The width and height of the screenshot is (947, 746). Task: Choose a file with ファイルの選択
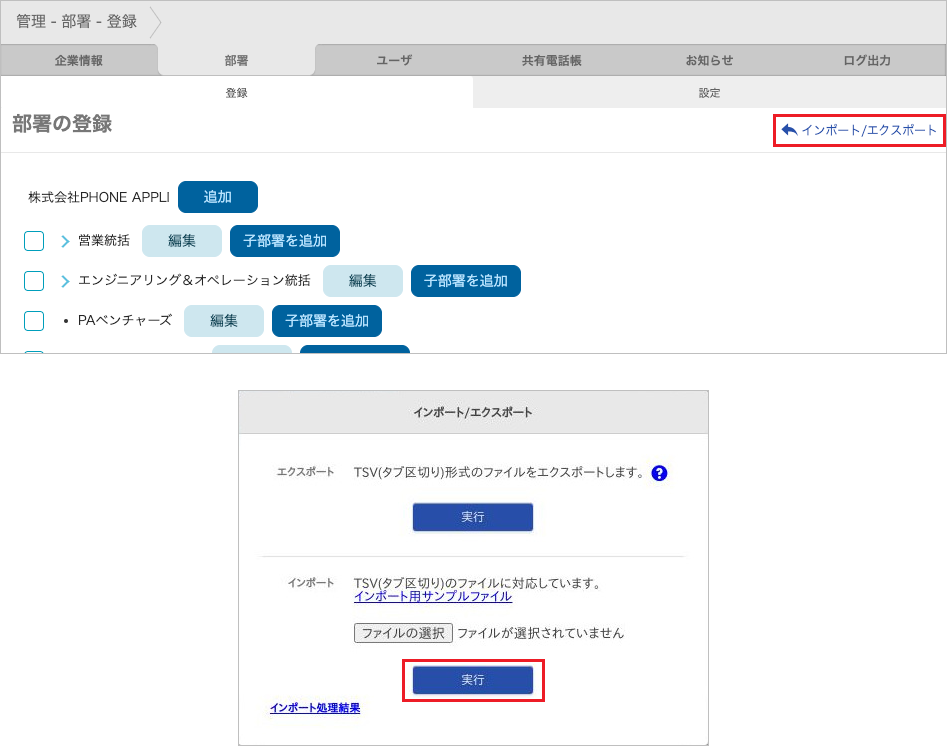click(x=403, y=633)
